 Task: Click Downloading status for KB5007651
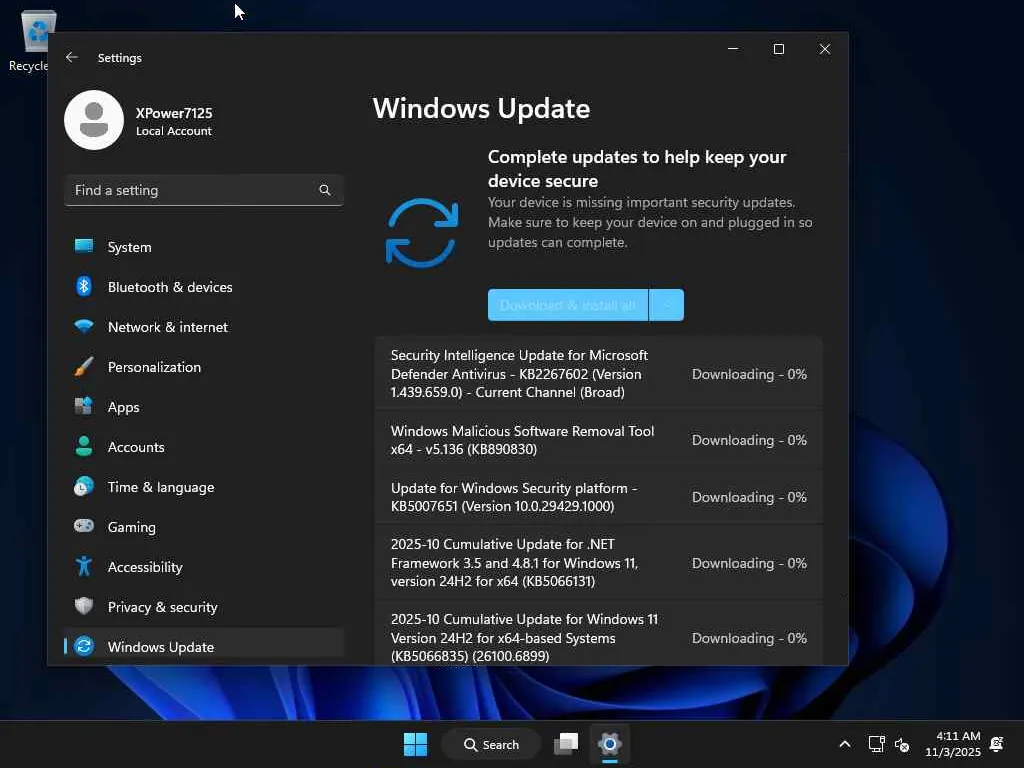tap(749, 497)
